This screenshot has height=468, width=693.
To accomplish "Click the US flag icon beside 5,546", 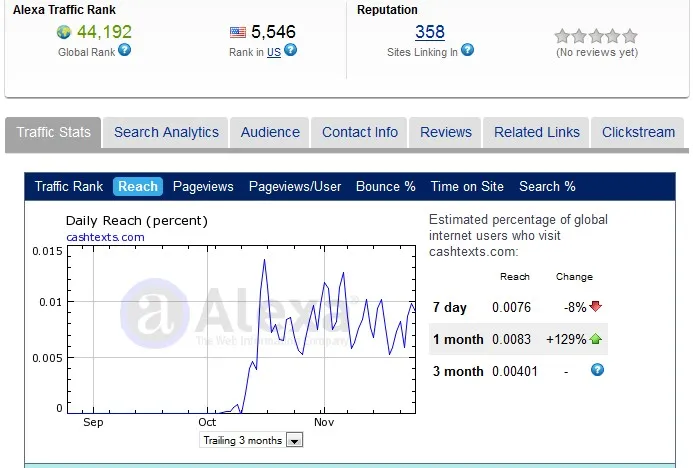I will 238,32.
